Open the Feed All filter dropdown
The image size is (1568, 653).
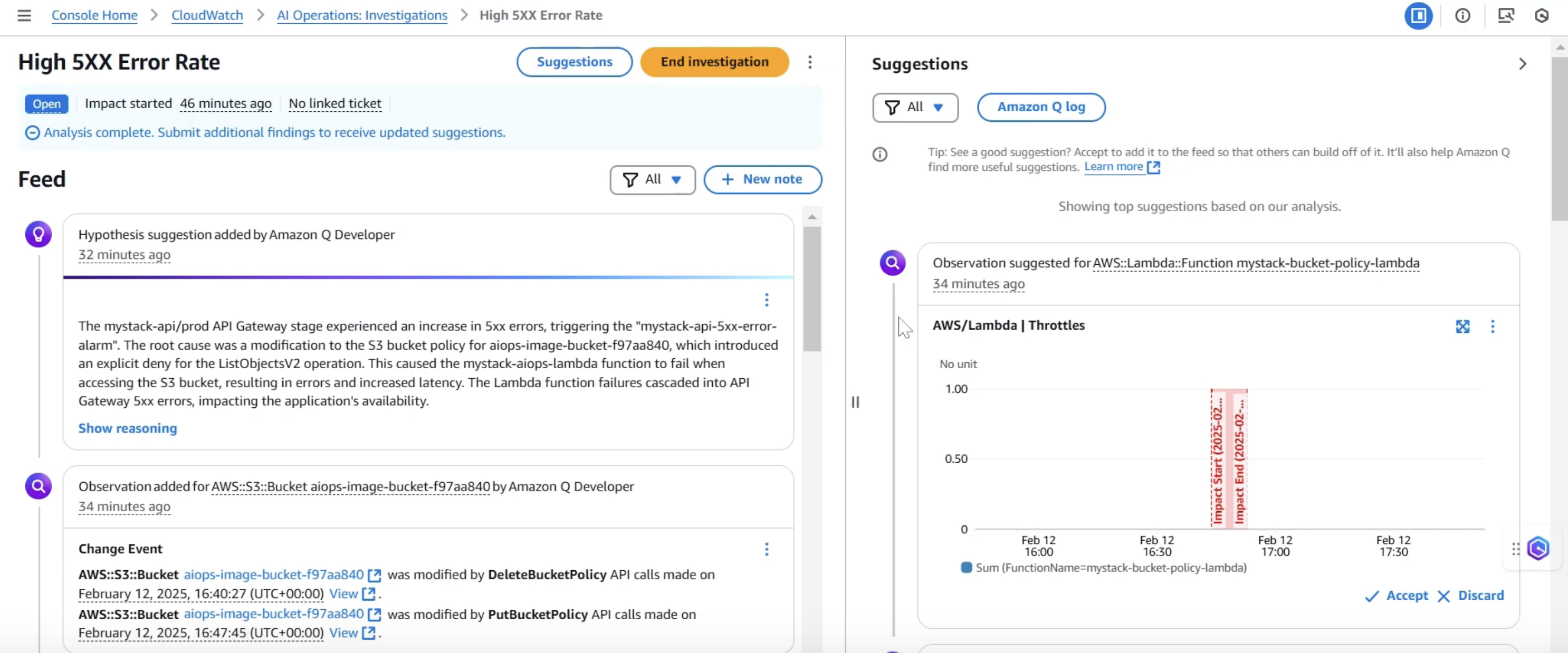[x=652, y=179]
